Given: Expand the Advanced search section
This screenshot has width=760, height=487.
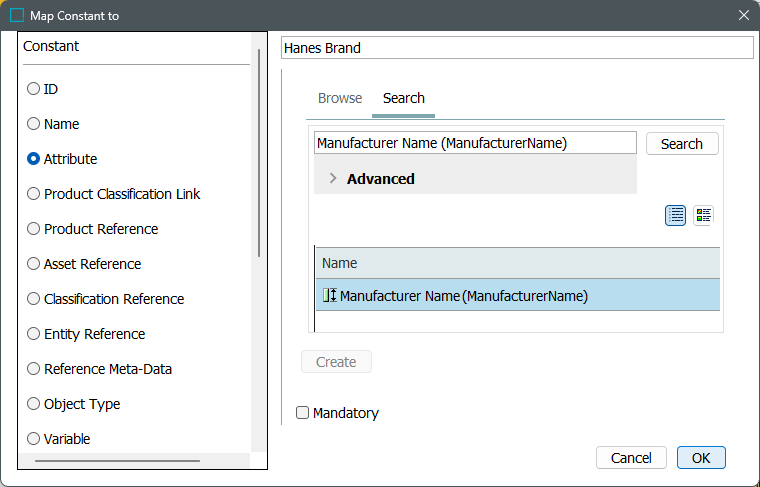Looking at the screenshot, I should click(332, 178).
